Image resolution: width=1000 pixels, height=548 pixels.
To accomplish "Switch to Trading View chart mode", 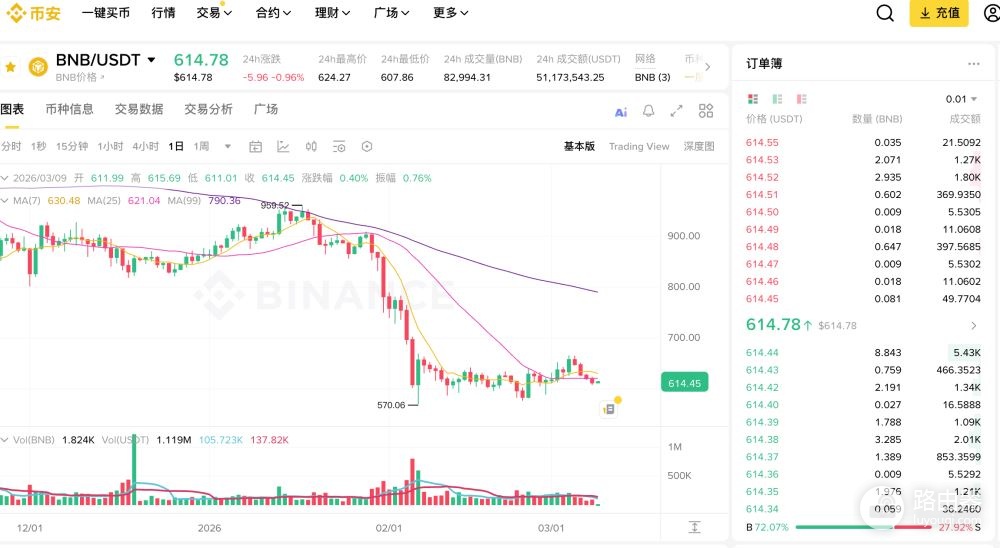I will coord(639,146).
